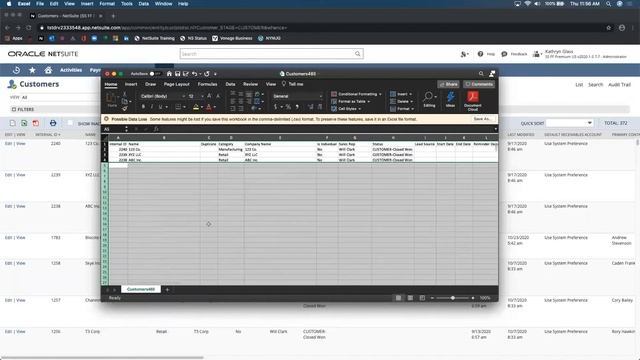Screen dimensions: 640x360
Task: Click the Comma Style icon
Action: coord(297,107)
